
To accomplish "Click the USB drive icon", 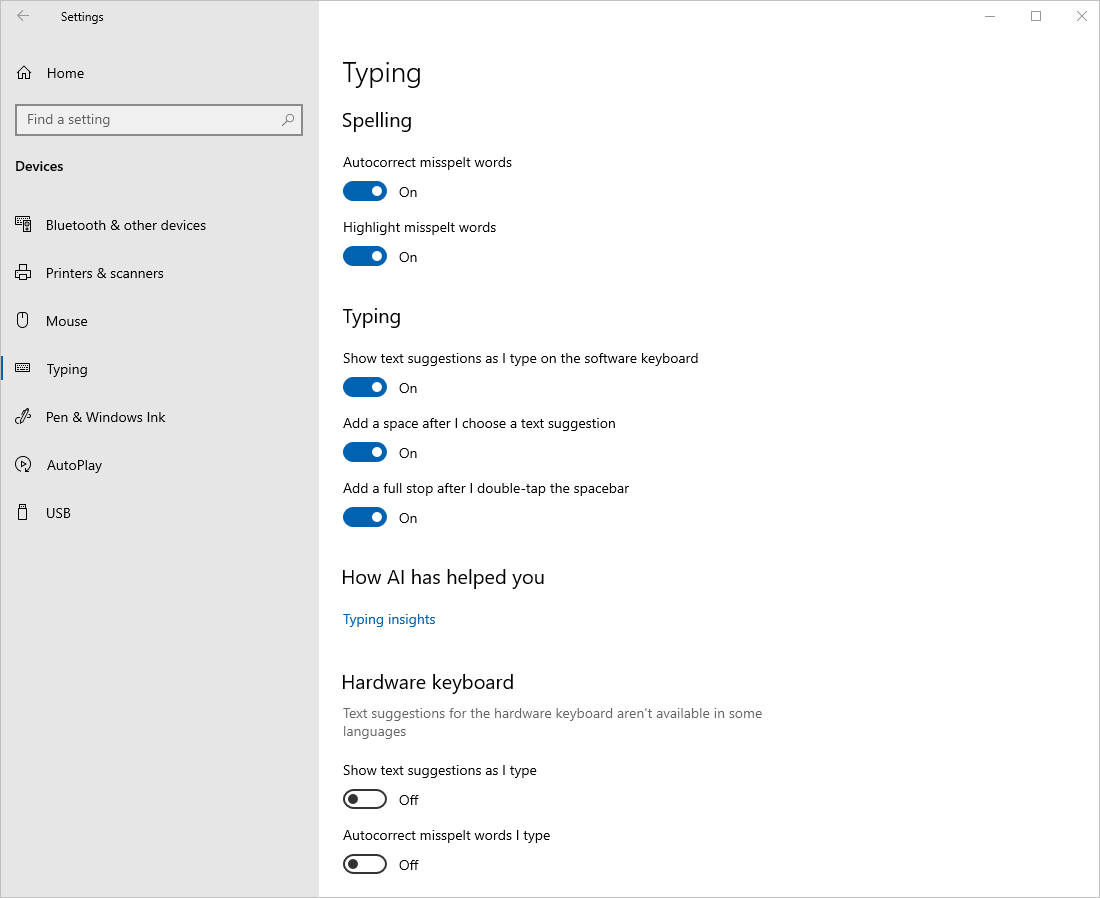I will (22, 512).
